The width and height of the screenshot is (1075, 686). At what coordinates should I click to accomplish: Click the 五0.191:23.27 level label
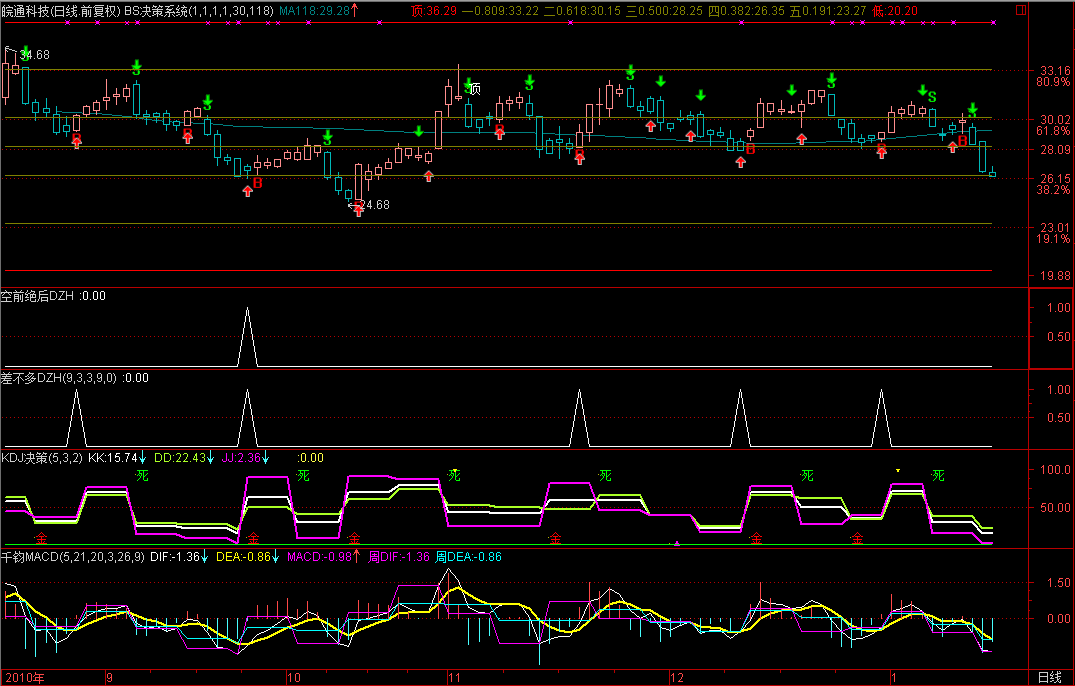(x=828, y=11)
